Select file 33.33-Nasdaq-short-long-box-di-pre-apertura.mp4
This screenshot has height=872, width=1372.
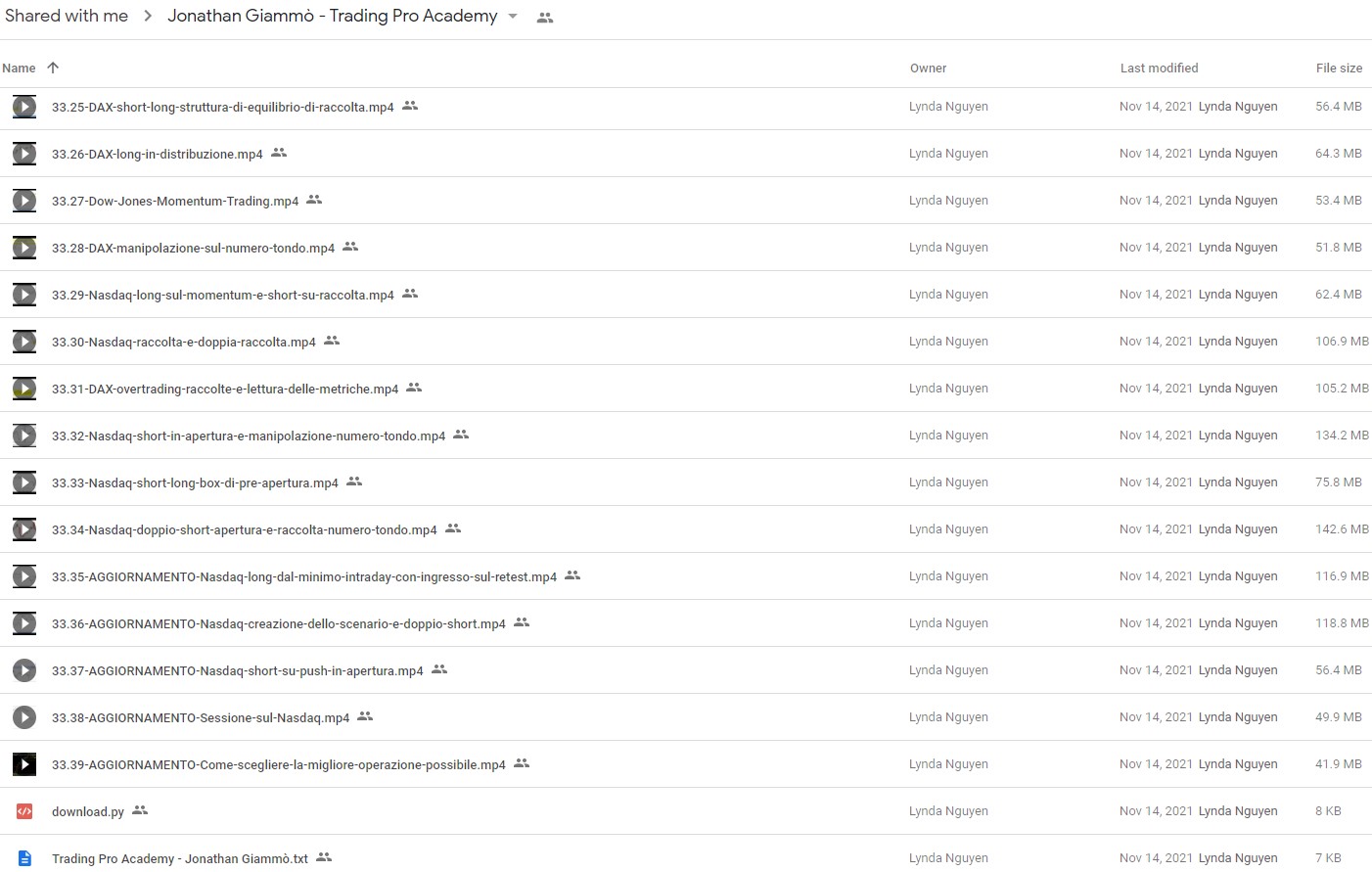195,483
